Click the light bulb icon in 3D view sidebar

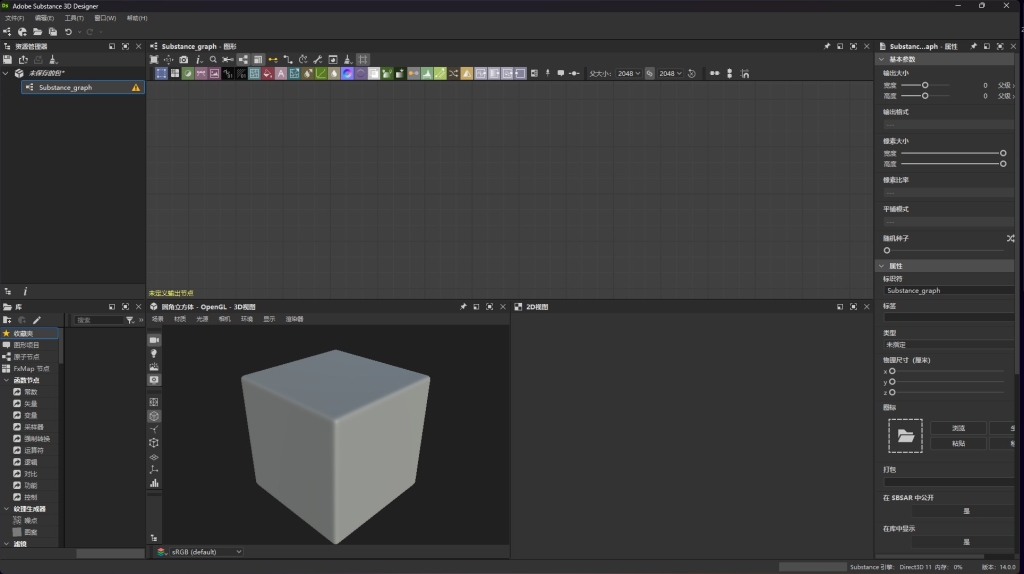(154, 353)
